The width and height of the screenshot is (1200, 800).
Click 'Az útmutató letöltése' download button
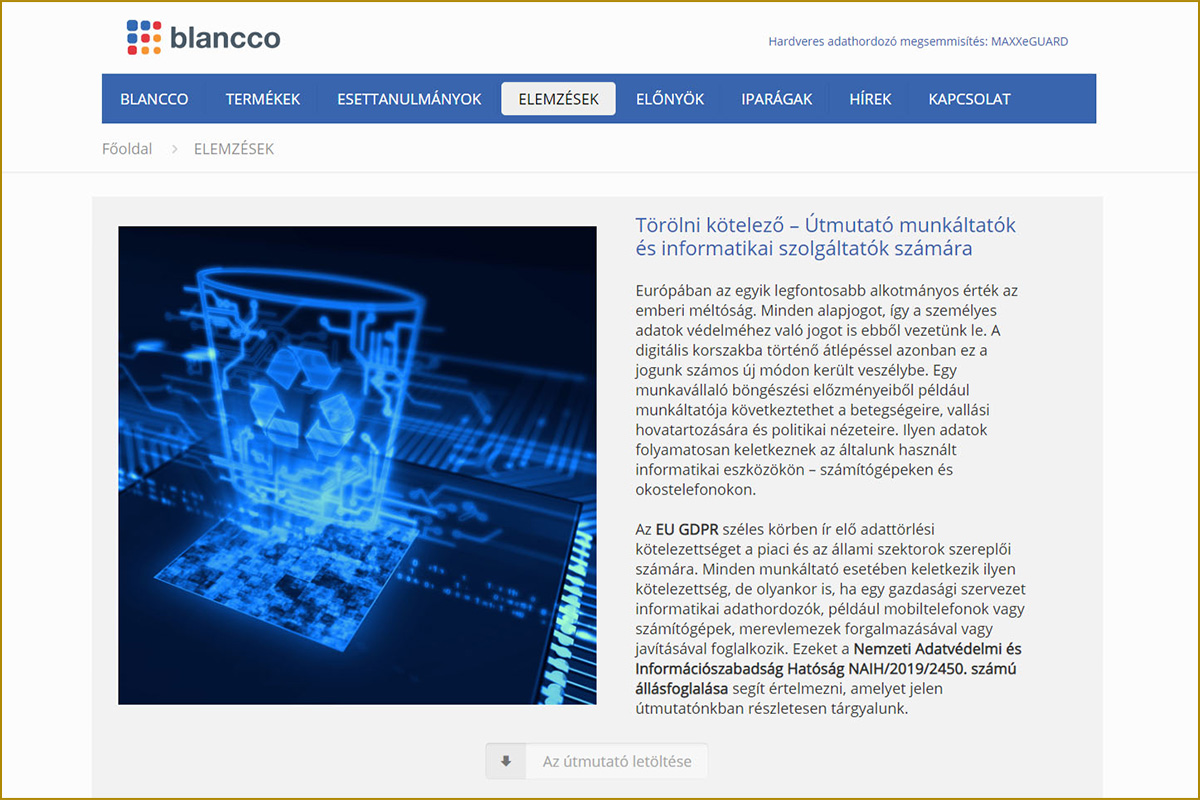pyautogui.click(x=596, y=761)
